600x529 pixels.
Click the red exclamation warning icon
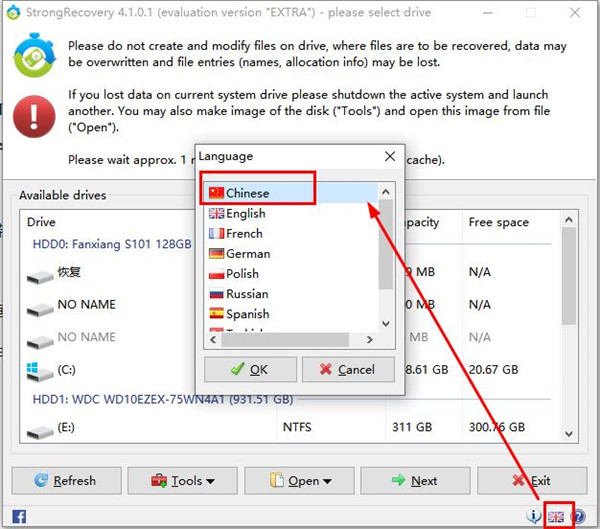tap(34, 116)
